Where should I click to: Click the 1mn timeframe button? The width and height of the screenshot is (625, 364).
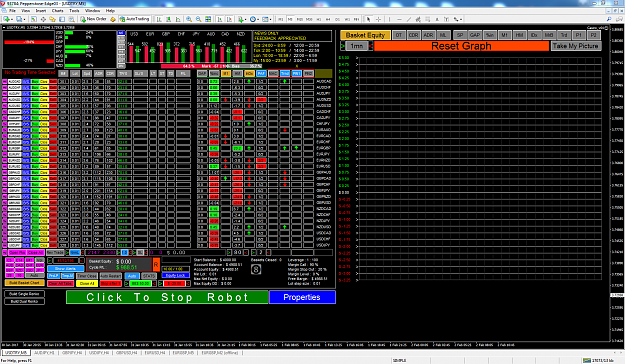[357, 46]
